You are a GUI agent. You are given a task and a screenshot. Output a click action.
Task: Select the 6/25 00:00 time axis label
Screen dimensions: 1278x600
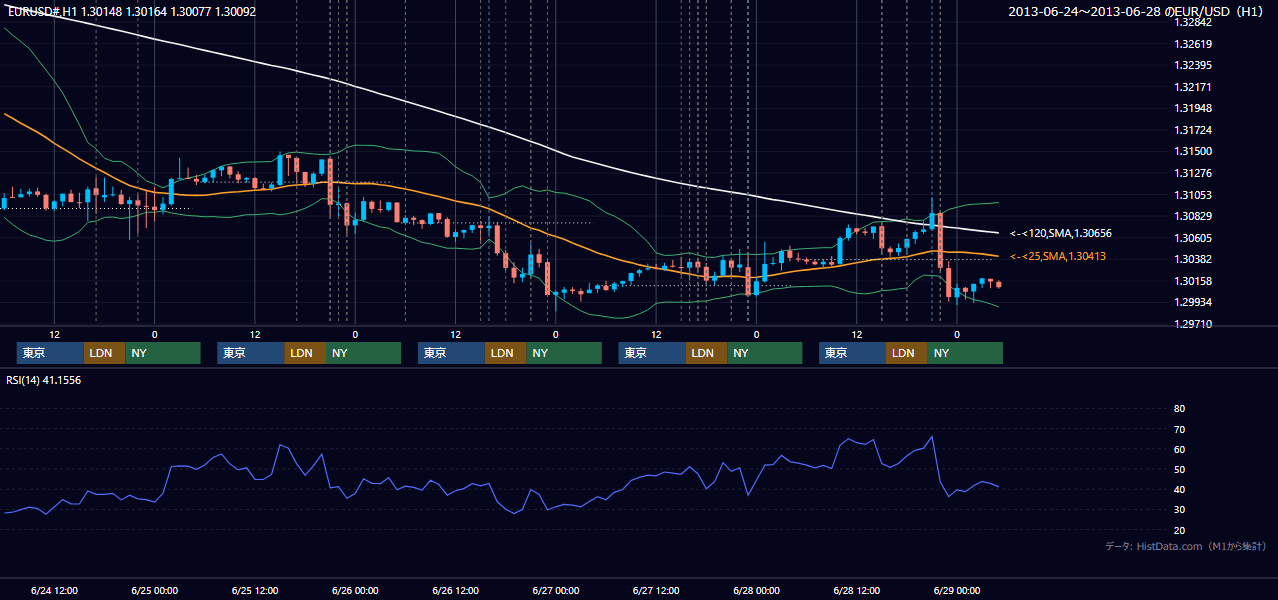[x=155, y=590]
